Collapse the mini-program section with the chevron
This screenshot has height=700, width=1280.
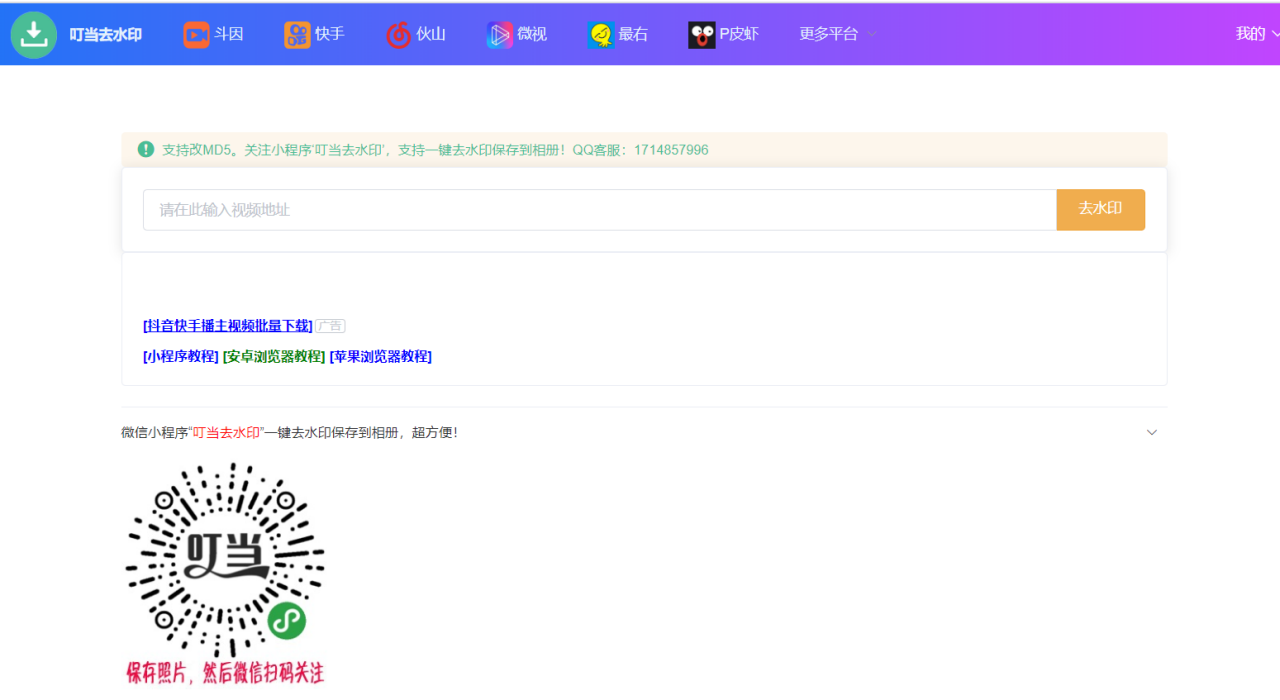pos(1152,432)
